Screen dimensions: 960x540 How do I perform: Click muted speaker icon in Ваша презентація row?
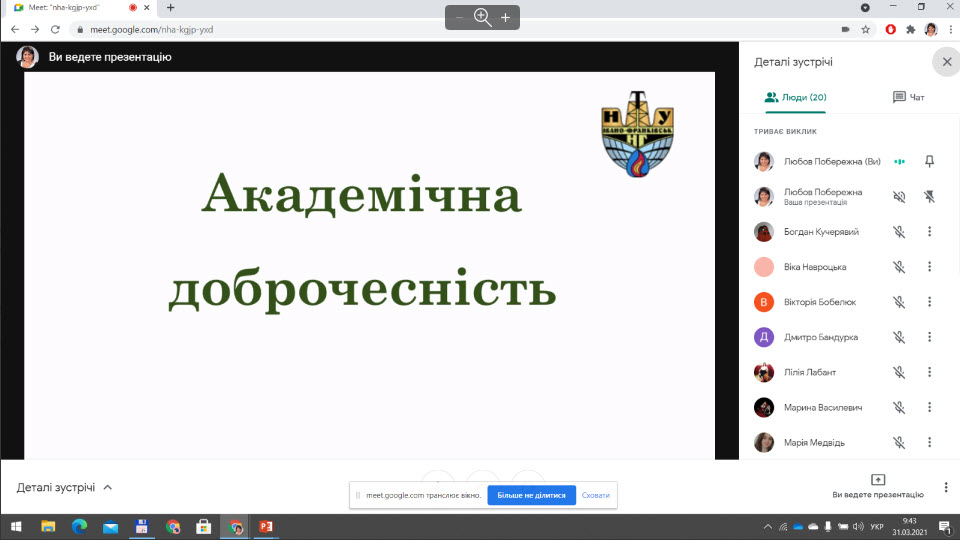point(899,197)
